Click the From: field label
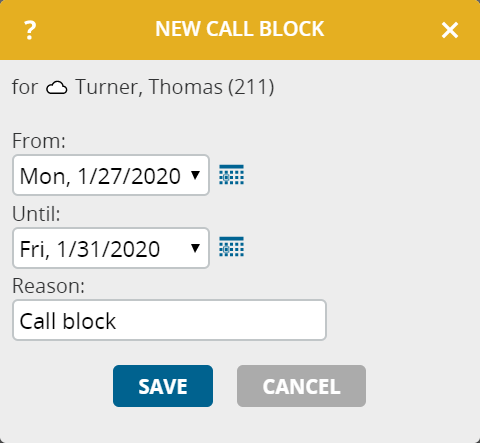The image size is (480, 443). pos(39,141)
